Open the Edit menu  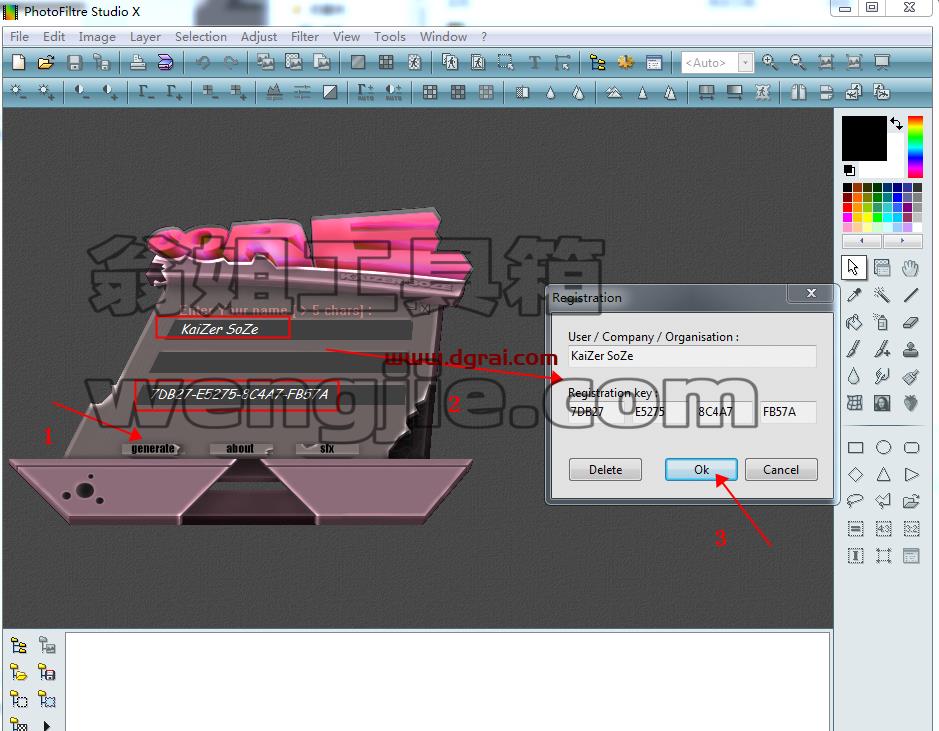[x=54, y=37]
